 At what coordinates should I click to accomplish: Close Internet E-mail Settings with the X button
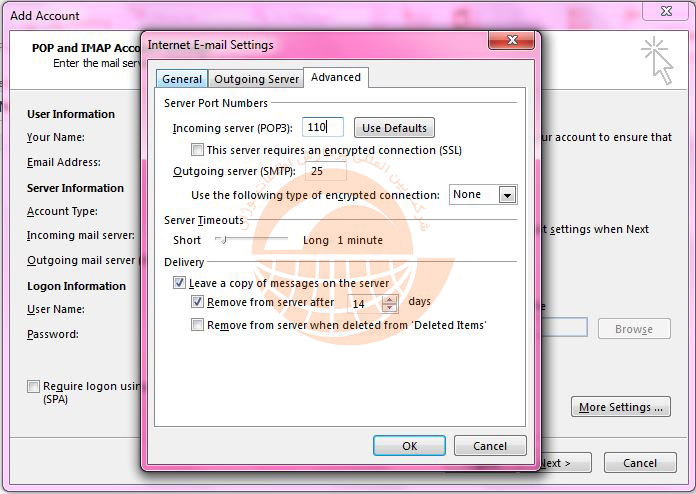point(513,41)
